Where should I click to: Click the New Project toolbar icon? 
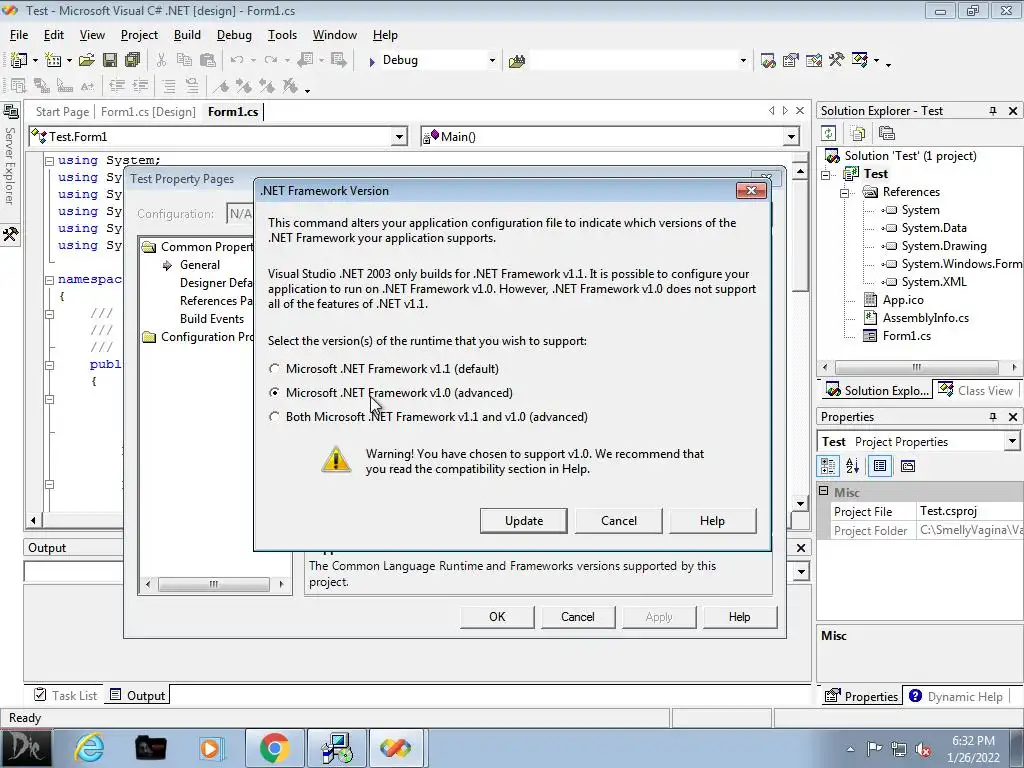(x=18, y=61)
